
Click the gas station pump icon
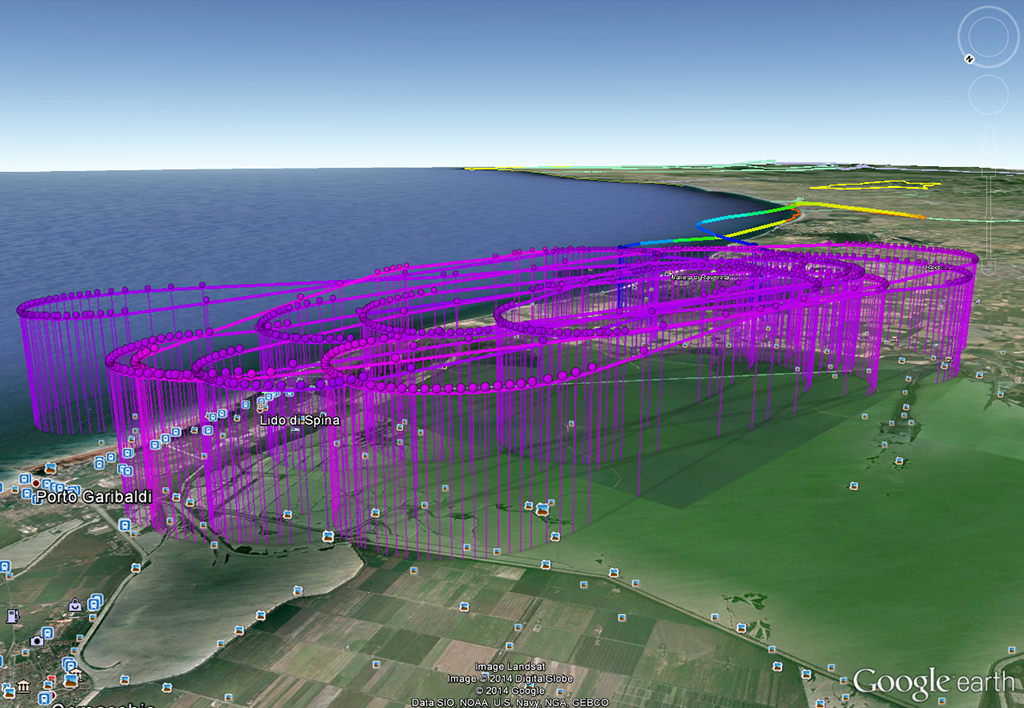coord(12,615)
